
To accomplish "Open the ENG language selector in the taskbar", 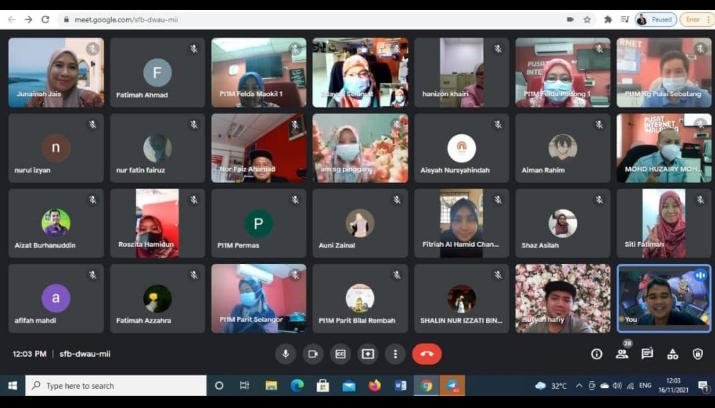I will pos(646,386).
